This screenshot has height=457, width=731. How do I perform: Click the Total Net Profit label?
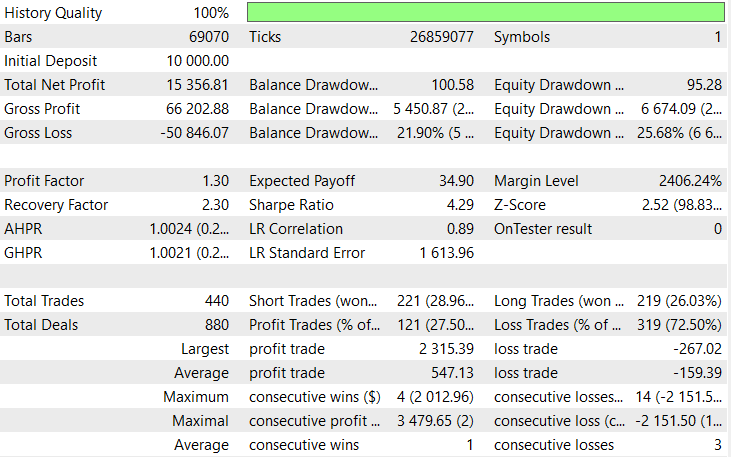point(55,85)
